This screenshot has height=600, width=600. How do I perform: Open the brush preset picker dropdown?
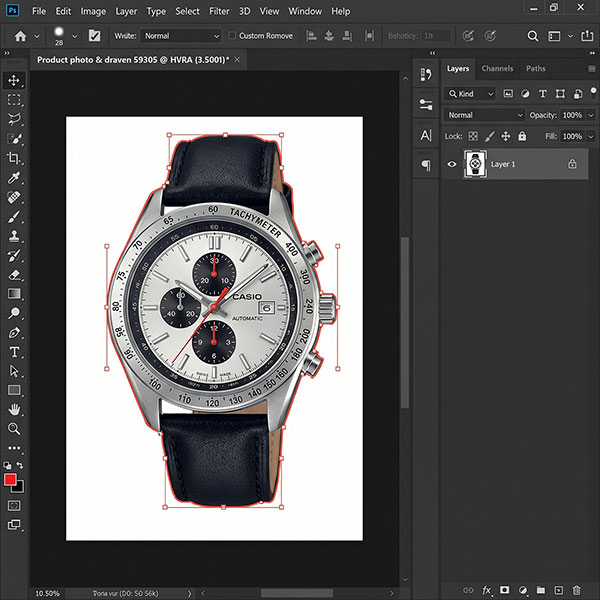(x=75, y=37)
